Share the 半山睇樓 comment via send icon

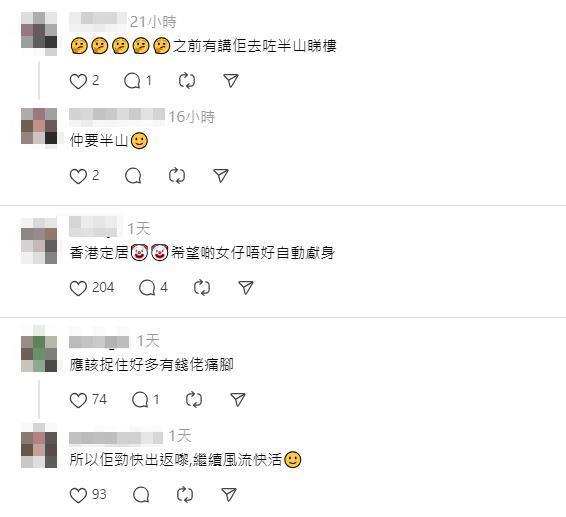[x=231, y=81]
